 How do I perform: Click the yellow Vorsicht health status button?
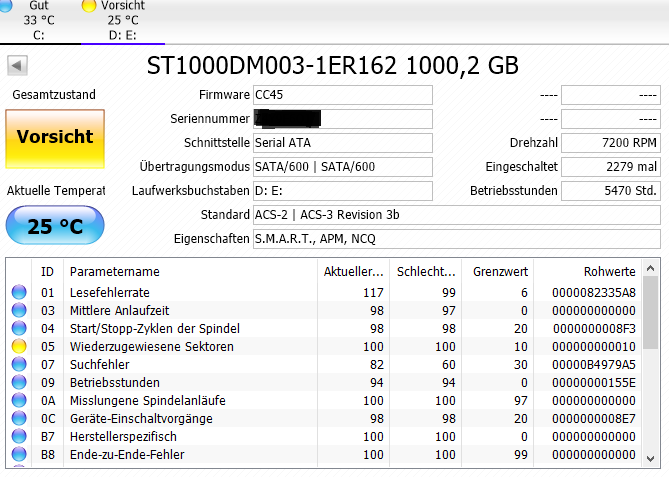[x=55, y=139]
